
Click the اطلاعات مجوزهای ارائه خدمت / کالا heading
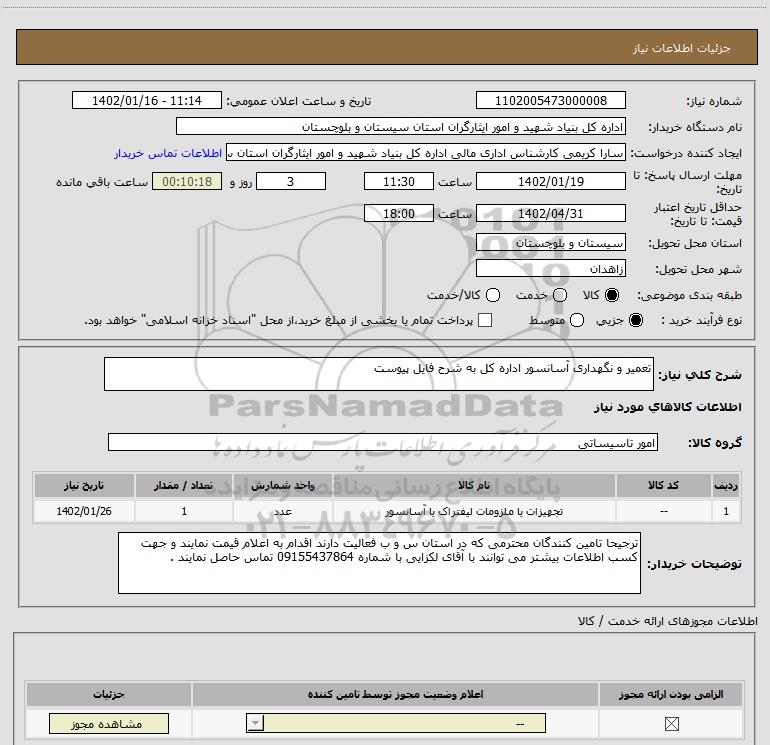[x=667, y=621]
